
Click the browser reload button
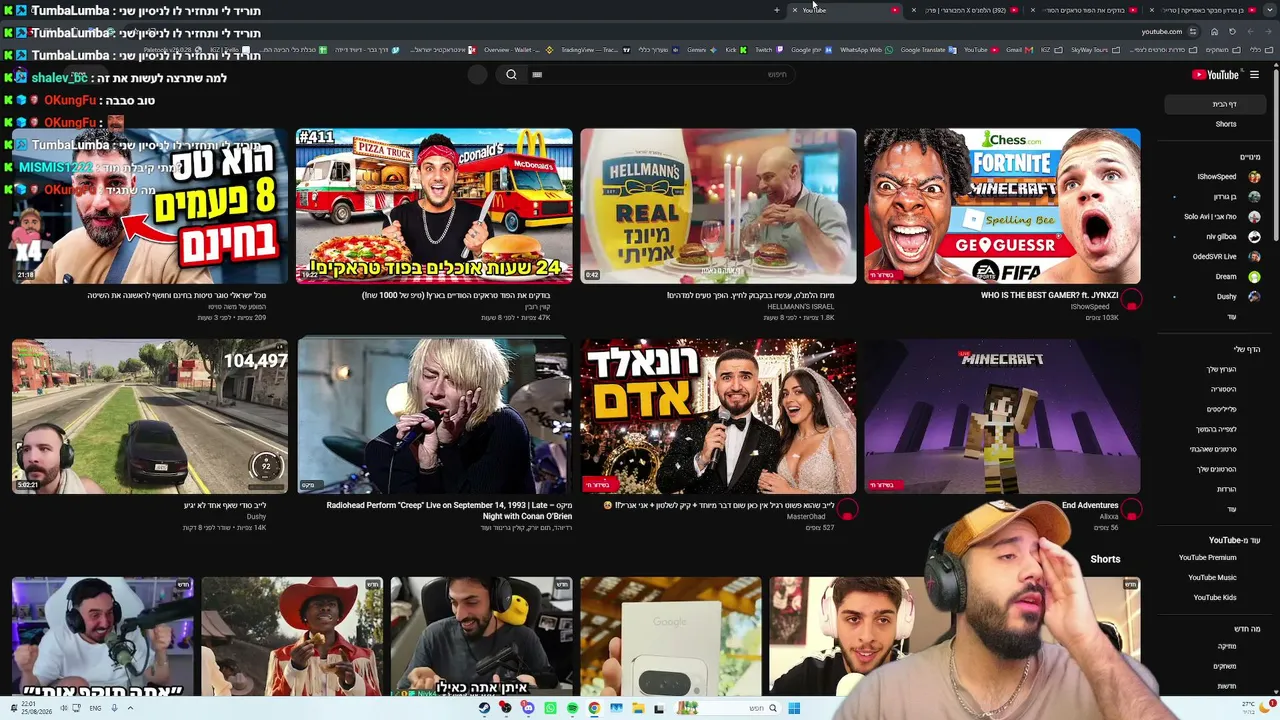[1232, 32]
